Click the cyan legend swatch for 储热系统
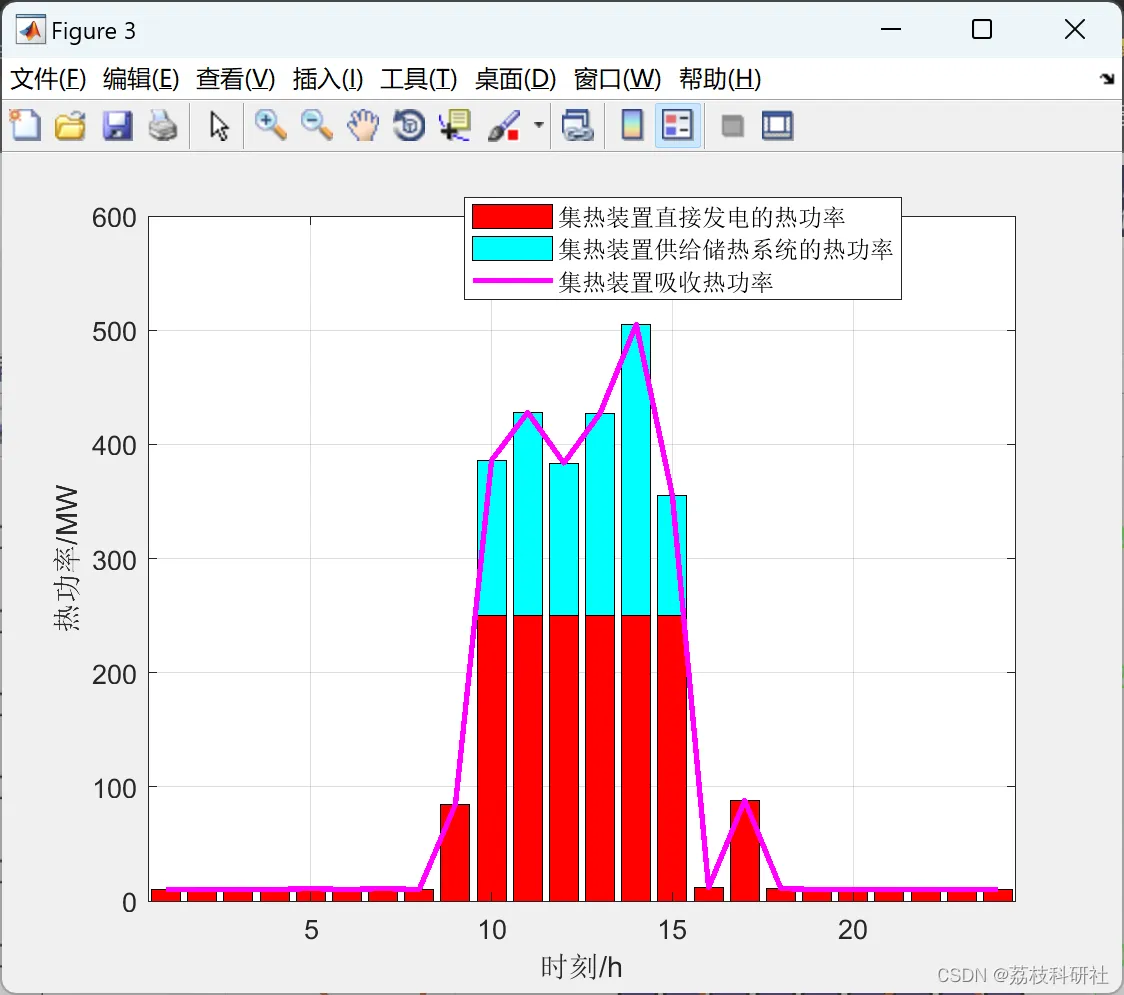This screenshot has width=1124, height=995. [512, 249]
